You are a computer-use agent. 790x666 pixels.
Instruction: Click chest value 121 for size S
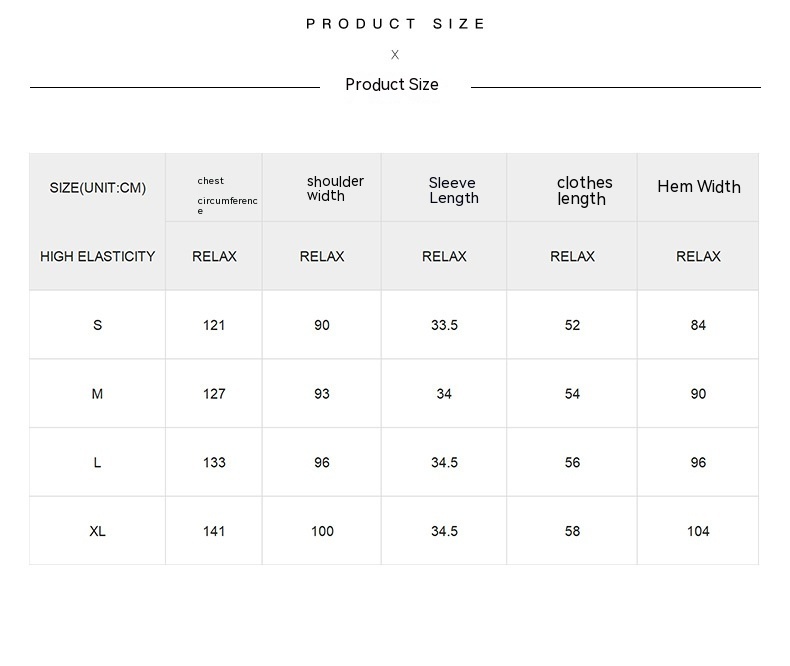click(x=214, y=325)
